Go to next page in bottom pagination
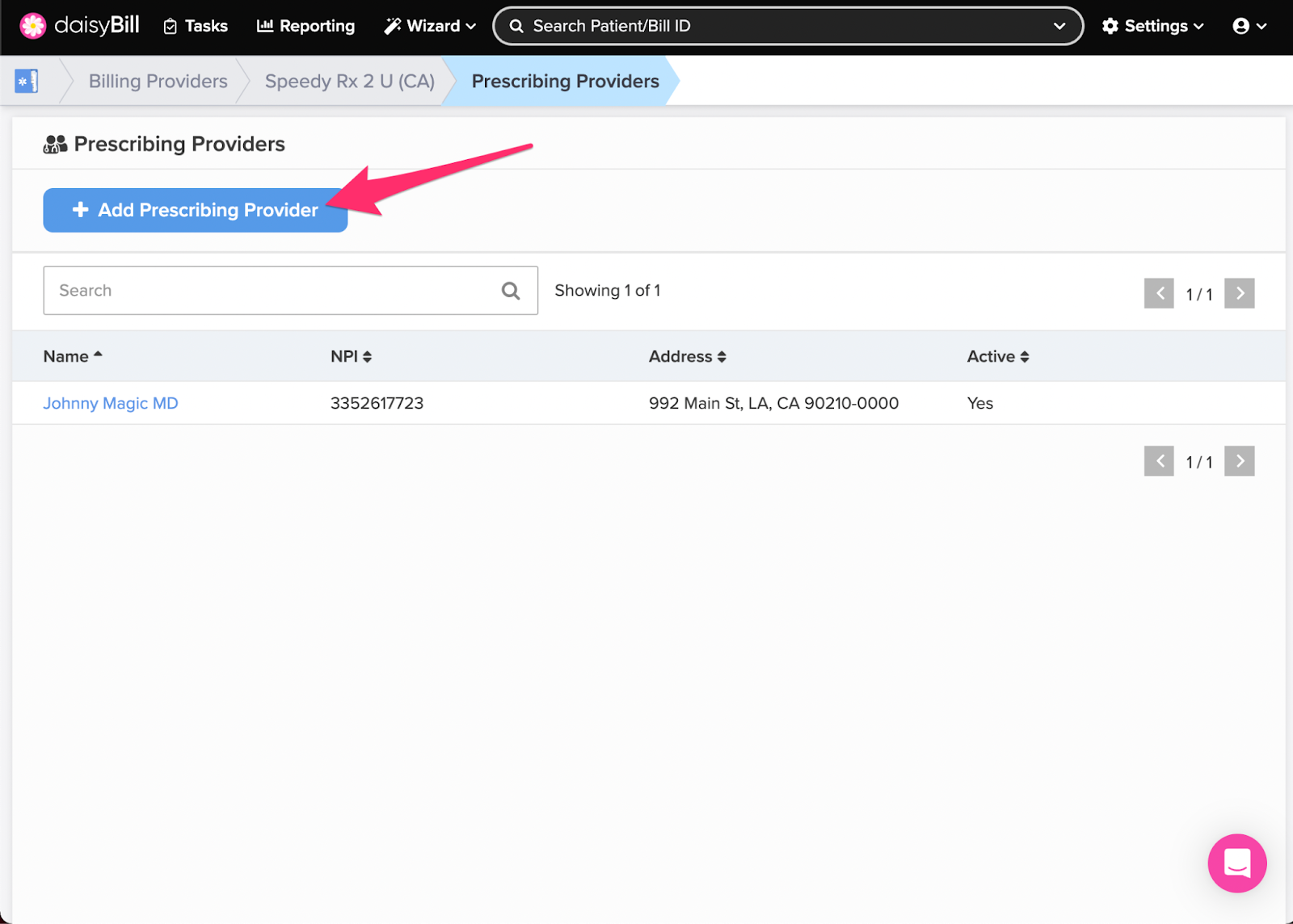Viewport: 1293px width, 924px height. click(1239, 461)
